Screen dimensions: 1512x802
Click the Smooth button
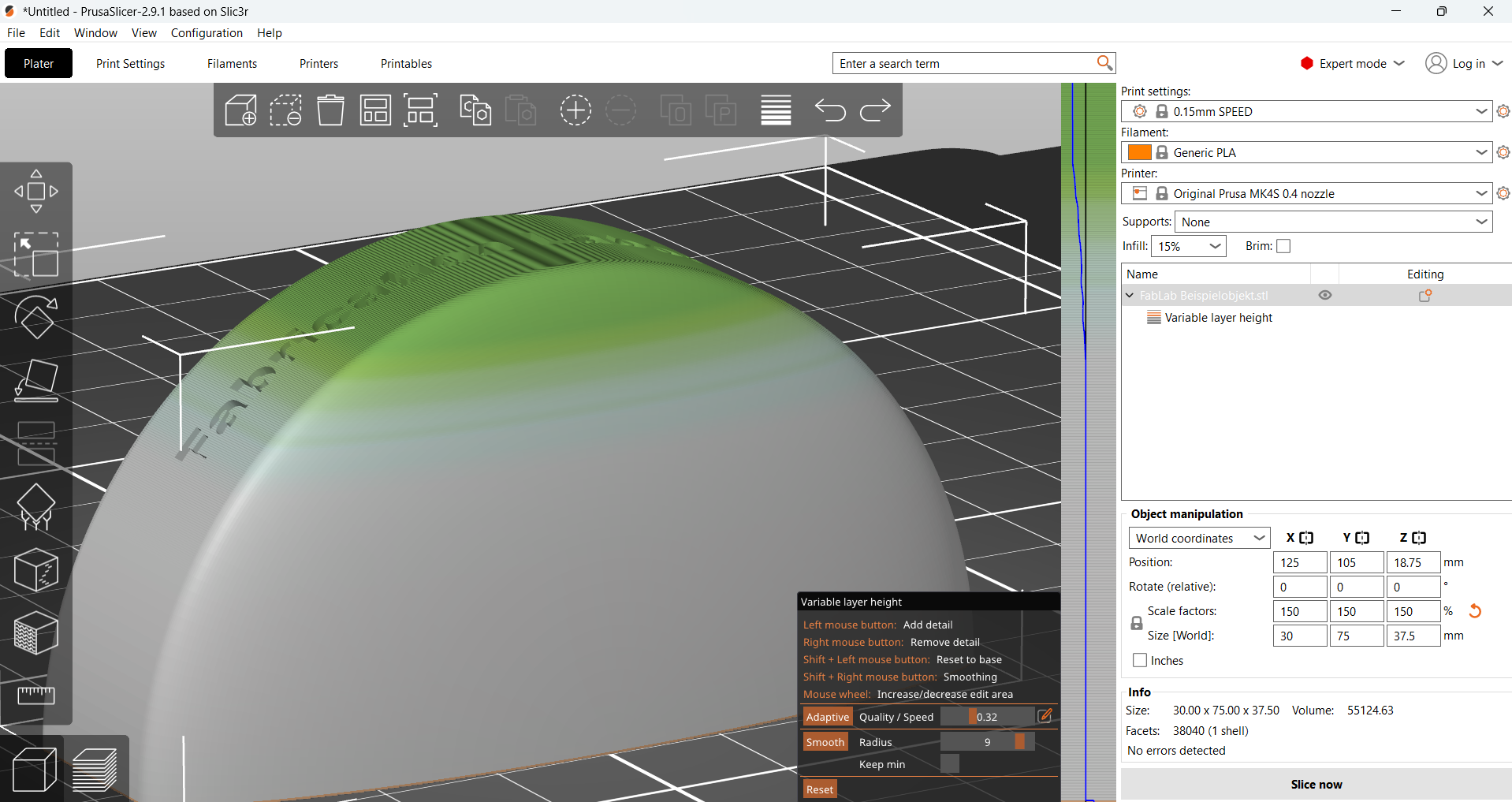pyautogui.click(x=825, y=742)
